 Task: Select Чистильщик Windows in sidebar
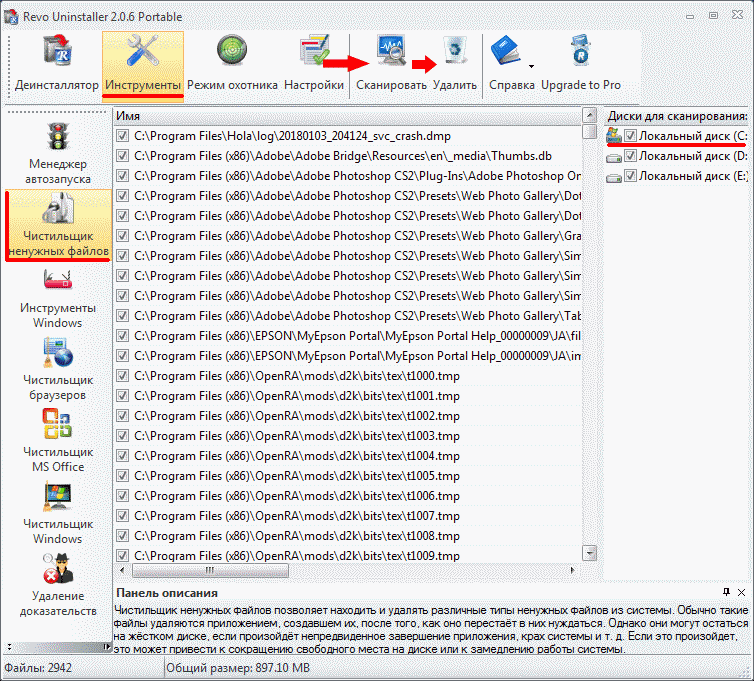(57, 513)
